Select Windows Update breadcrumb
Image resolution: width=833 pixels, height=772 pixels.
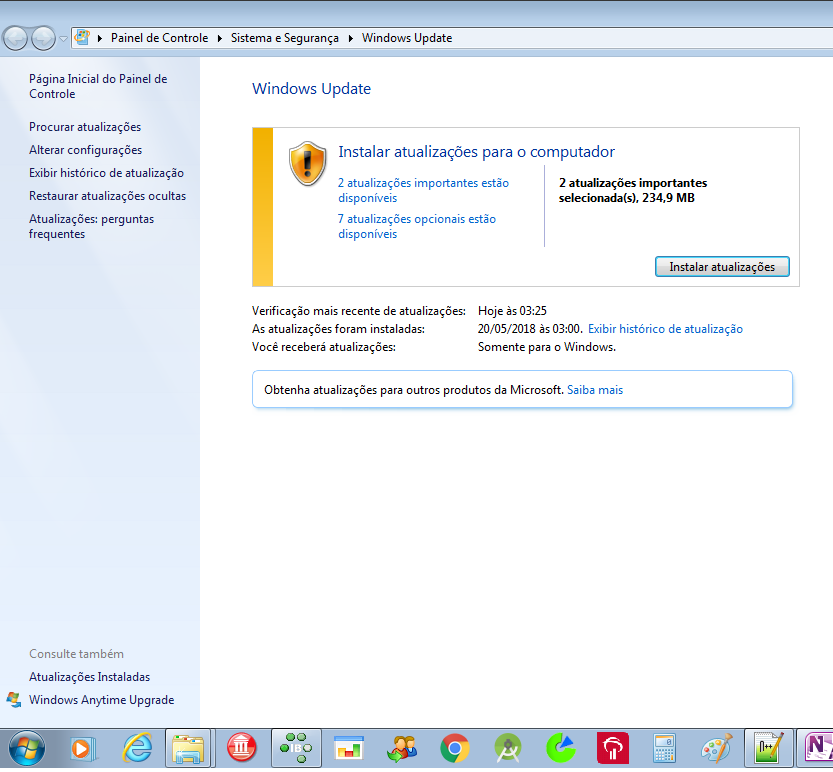407,38
